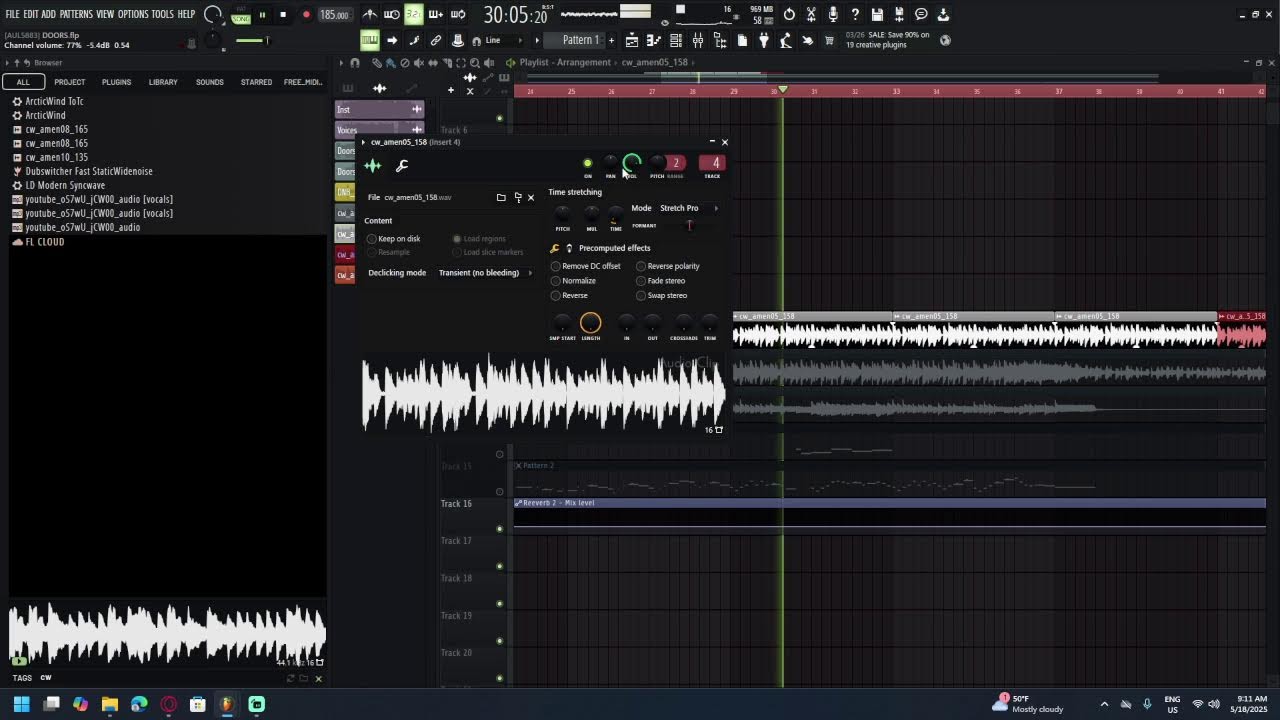Open File Explorer from taskbar
1280x720 pixels.
pos(110,704)
